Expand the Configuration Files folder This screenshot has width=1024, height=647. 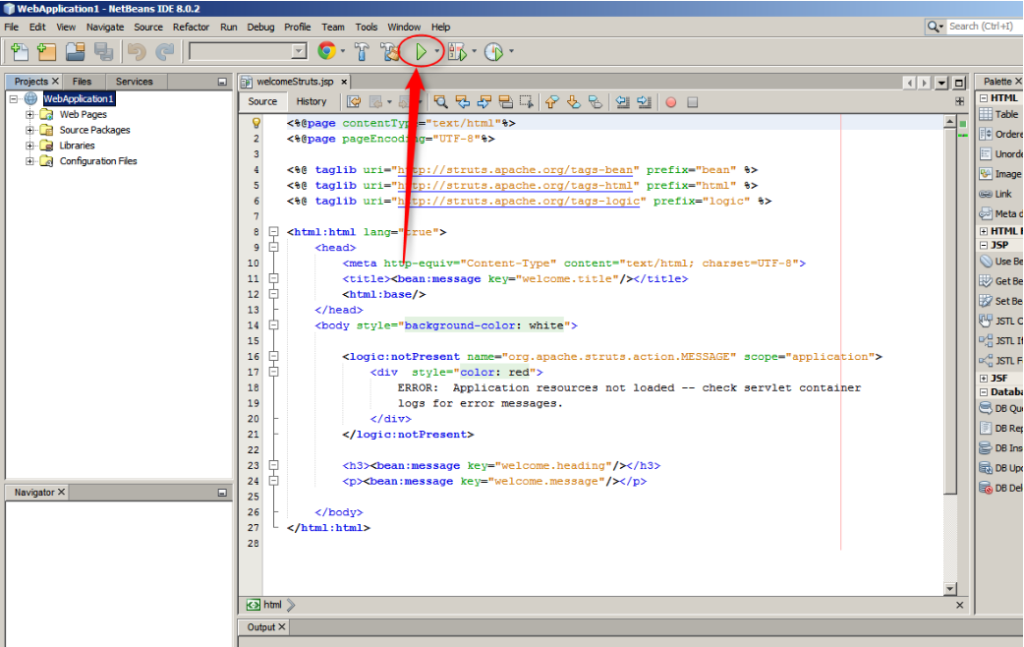pyautogui.click(x=29, y=161)
